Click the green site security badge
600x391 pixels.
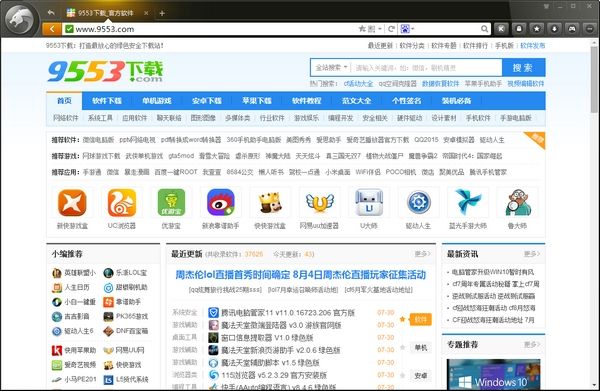coord(69,29)
